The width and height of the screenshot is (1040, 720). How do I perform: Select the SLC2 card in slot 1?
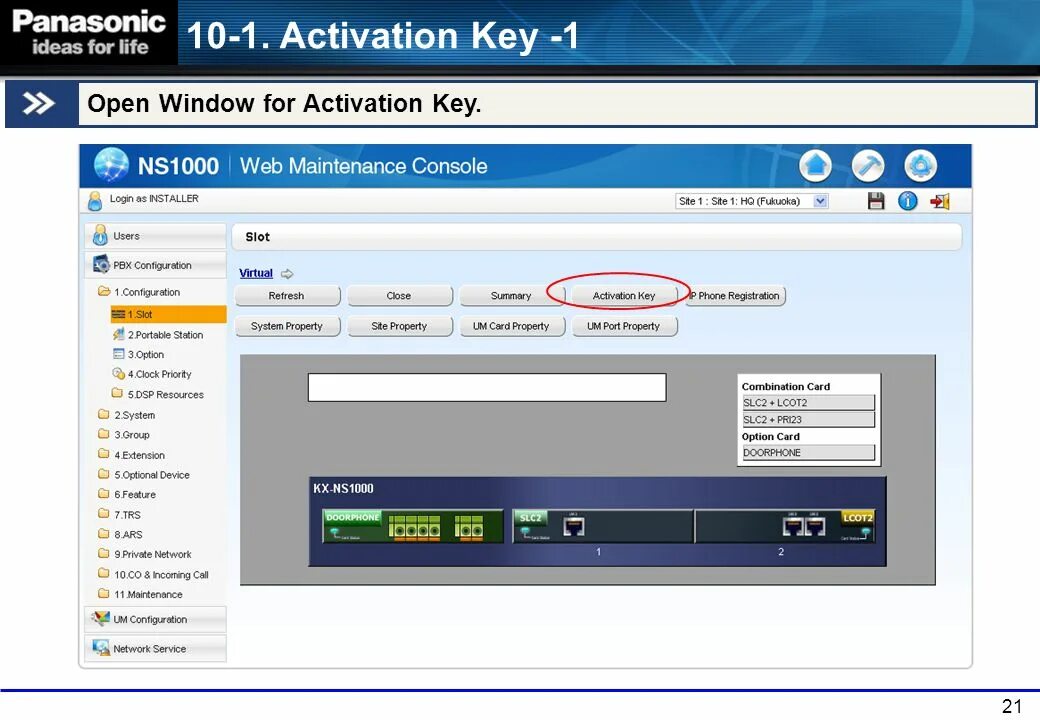pos(602,526)
